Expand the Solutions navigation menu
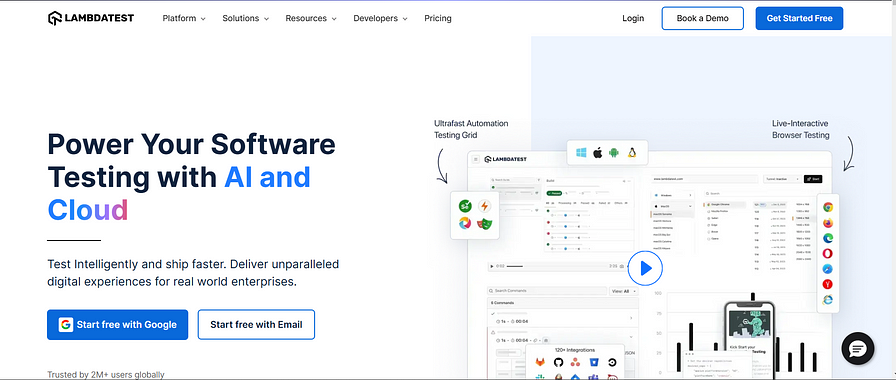The image size is (896, 380). (245, 18)
